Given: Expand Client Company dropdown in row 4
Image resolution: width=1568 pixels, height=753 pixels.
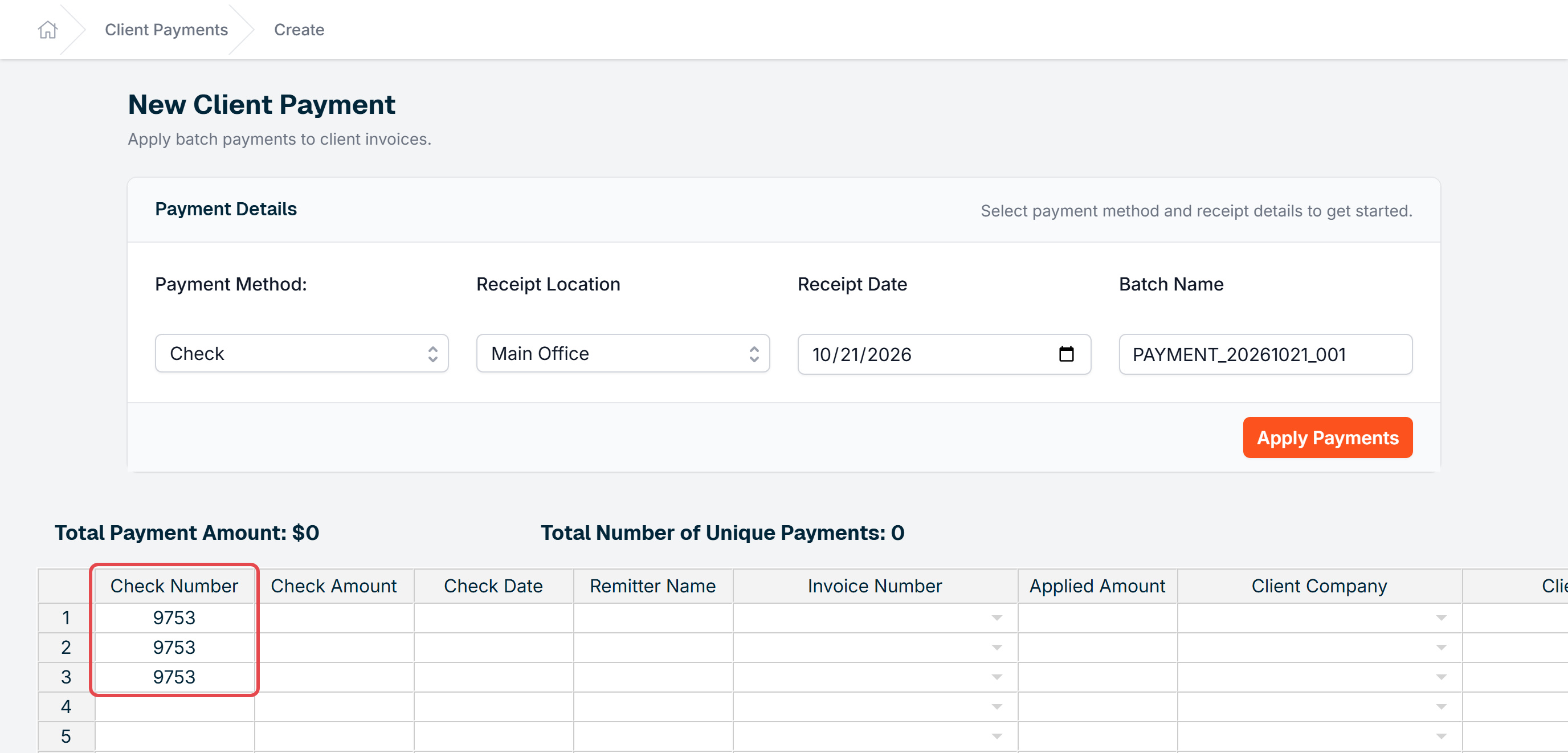Looking at the screenshot, I should pos(1441,707).
